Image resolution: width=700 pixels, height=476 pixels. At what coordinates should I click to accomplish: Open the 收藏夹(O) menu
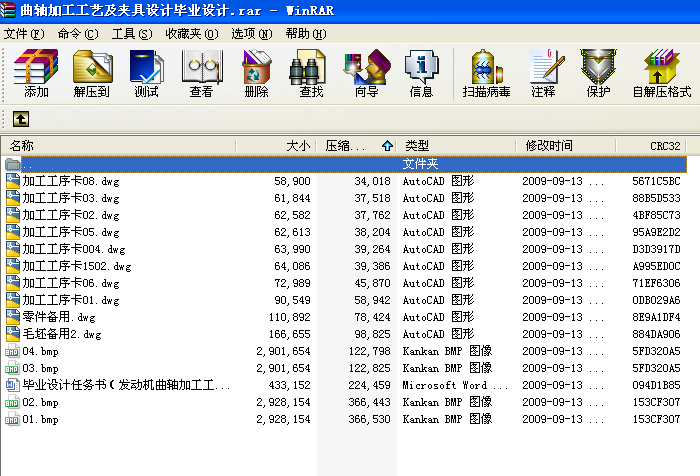[192, 33]
